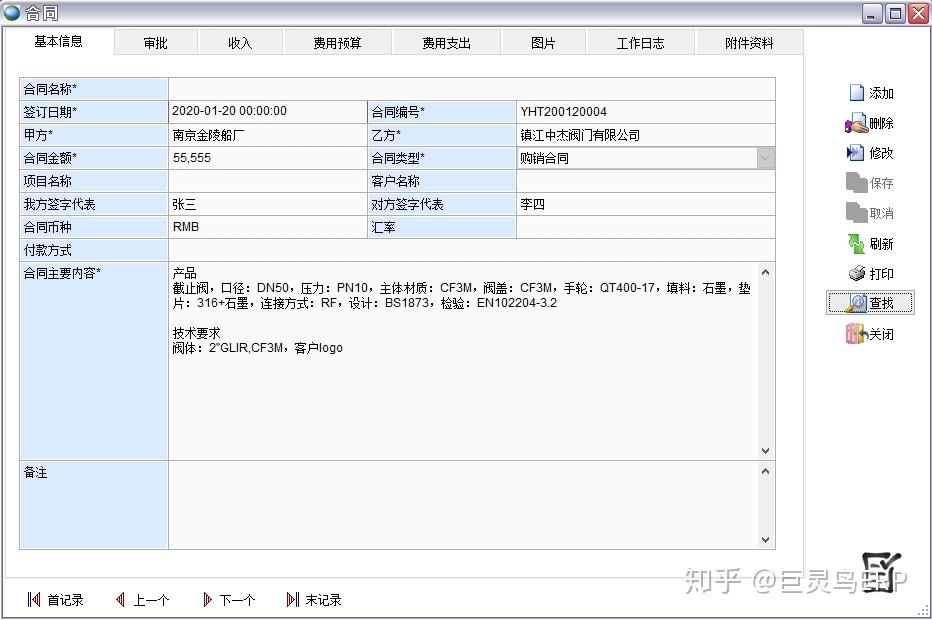Click down arrow of 合同主要内容 scrollbar
This screenshot has height=620, width=932.
[x=766, y=451]
